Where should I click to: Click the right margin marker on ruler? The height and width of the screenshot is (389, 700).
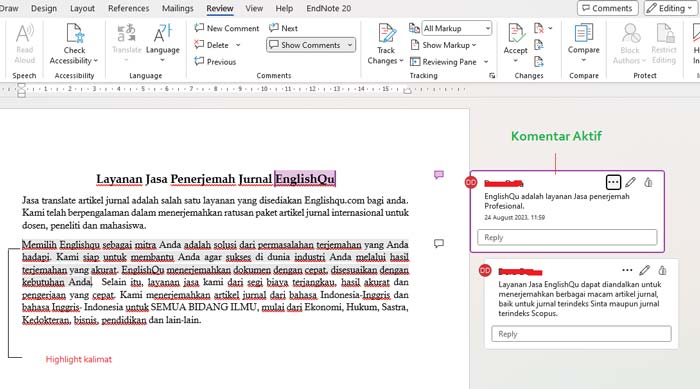click(407, 91)
